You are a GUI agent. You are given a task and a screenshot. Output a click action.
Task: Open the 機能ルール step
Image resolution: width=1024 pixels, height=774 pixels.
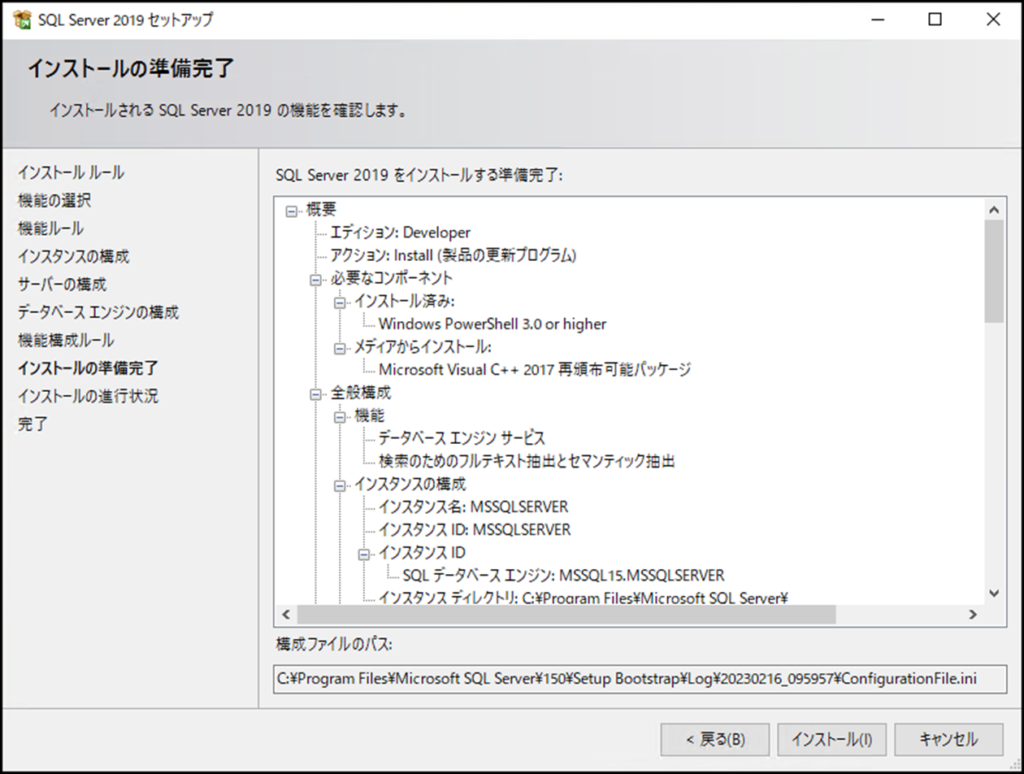click(51, 229)
